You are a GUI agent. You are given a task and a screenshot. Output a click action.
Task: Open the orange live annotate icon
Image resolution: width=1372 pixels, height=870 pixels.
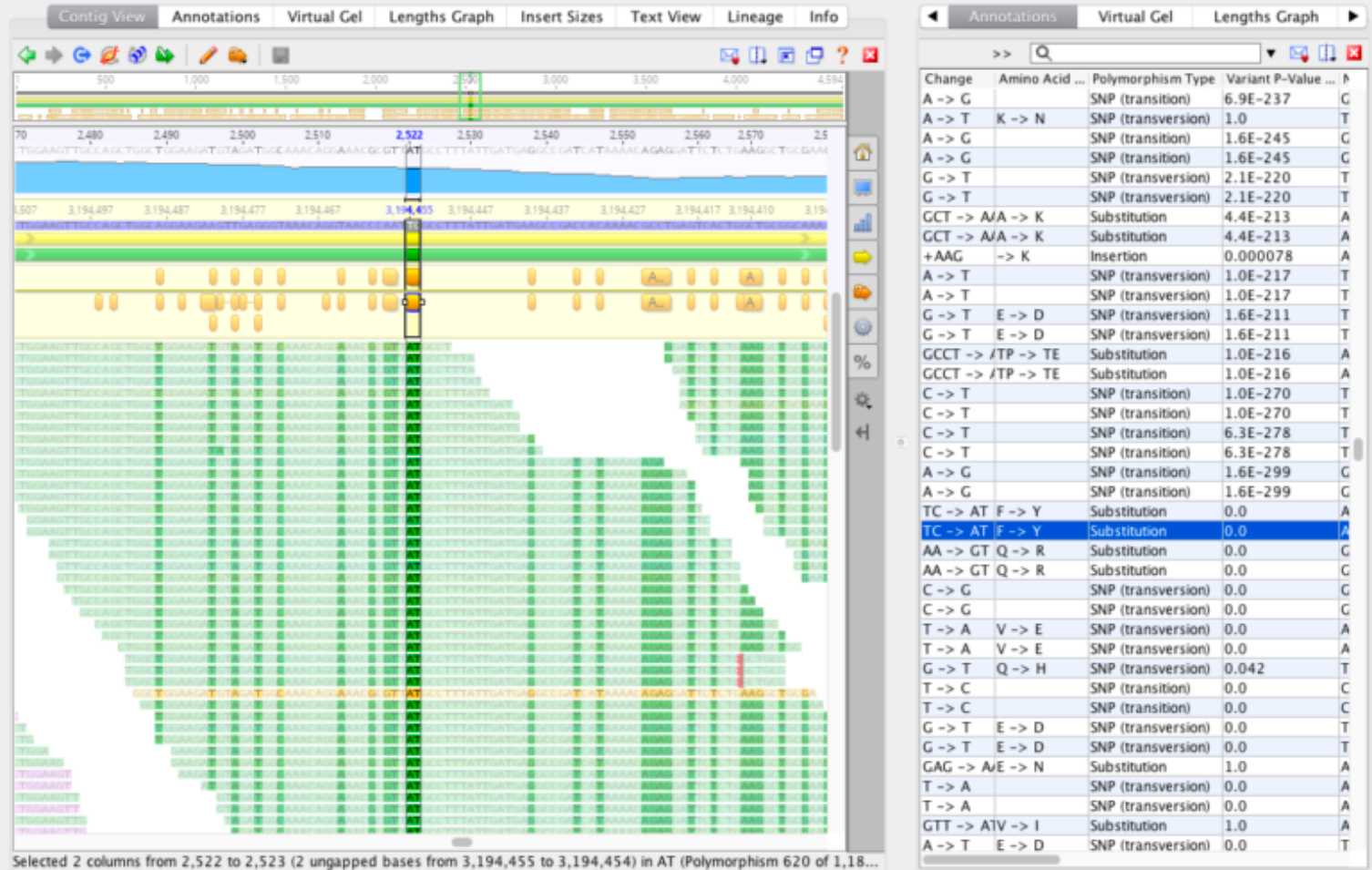[x=863, y=292]
